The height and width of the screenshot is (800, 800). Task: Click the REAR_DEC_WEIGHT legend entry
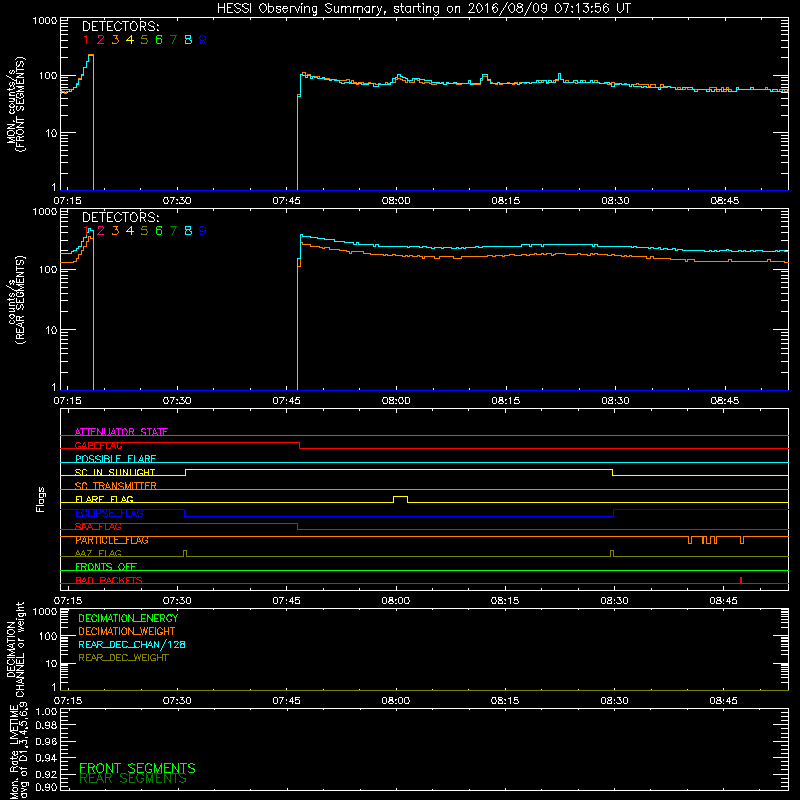pos(123,658)
